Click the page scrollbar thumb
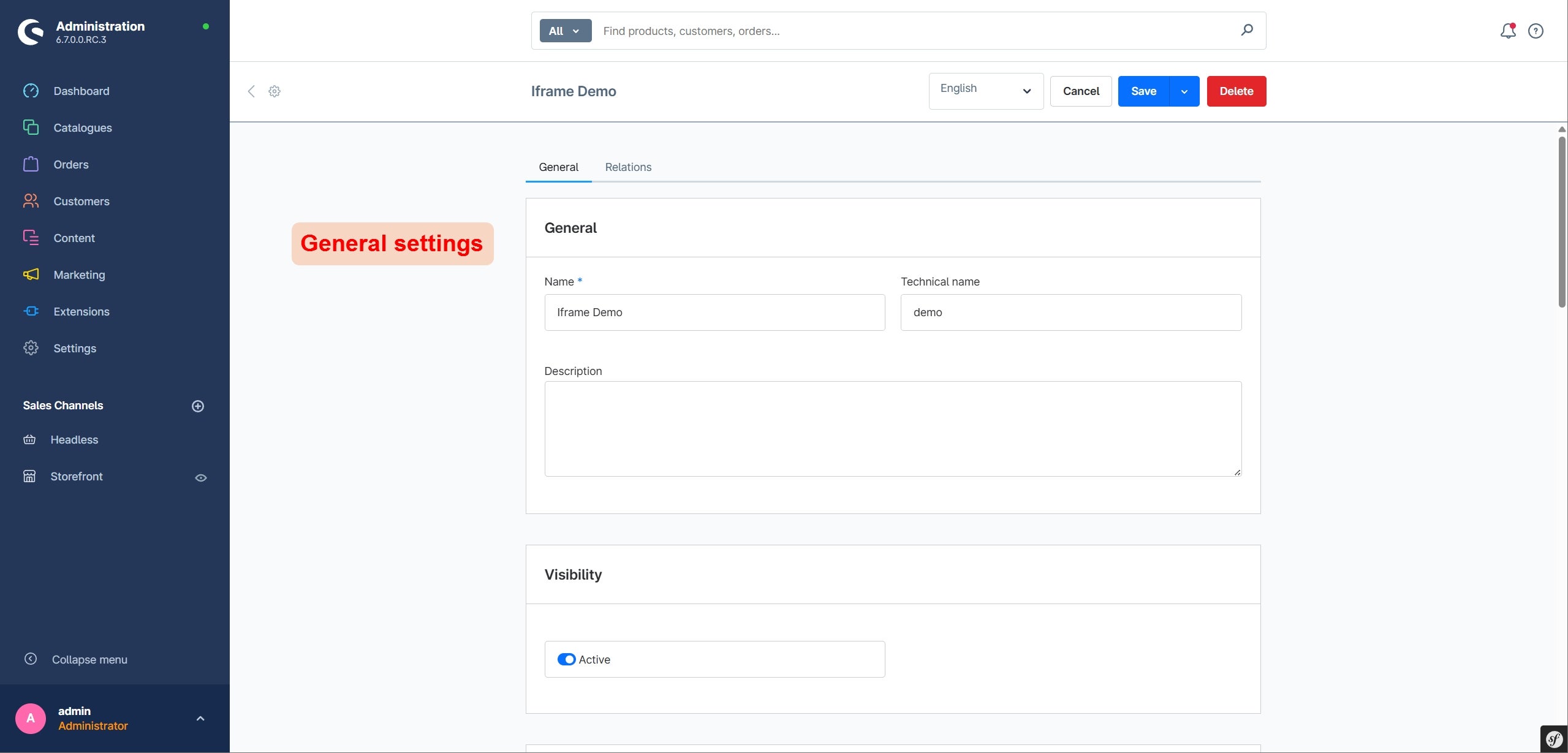Viewport: 1568px width, 753px height. 1562,222
